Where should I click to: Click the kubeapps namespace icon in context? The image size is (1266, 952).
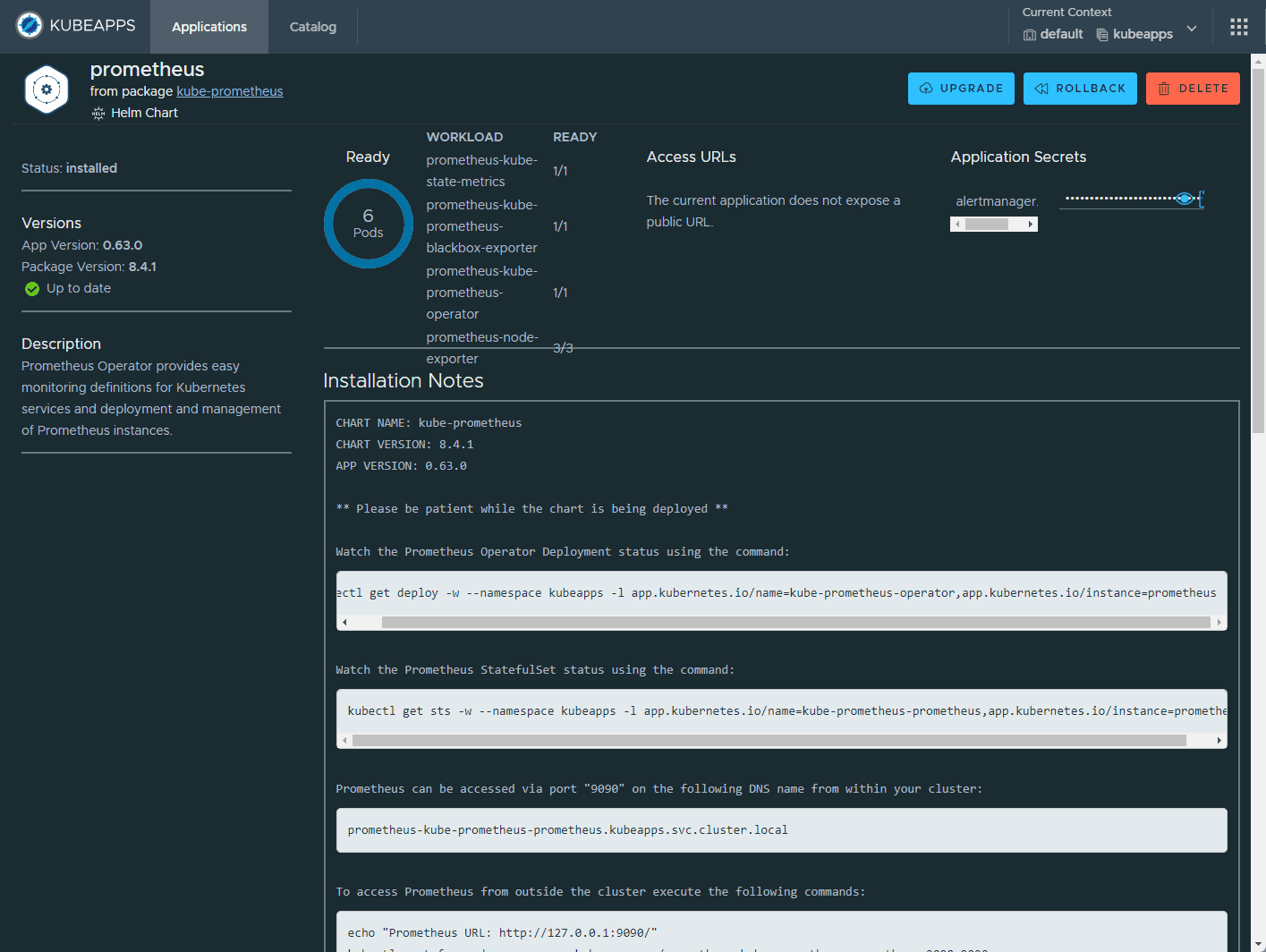pos(1102,35)
